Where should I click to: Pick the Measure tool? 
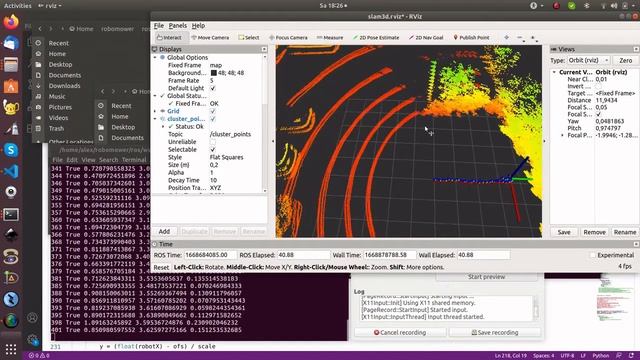point(330,38)
